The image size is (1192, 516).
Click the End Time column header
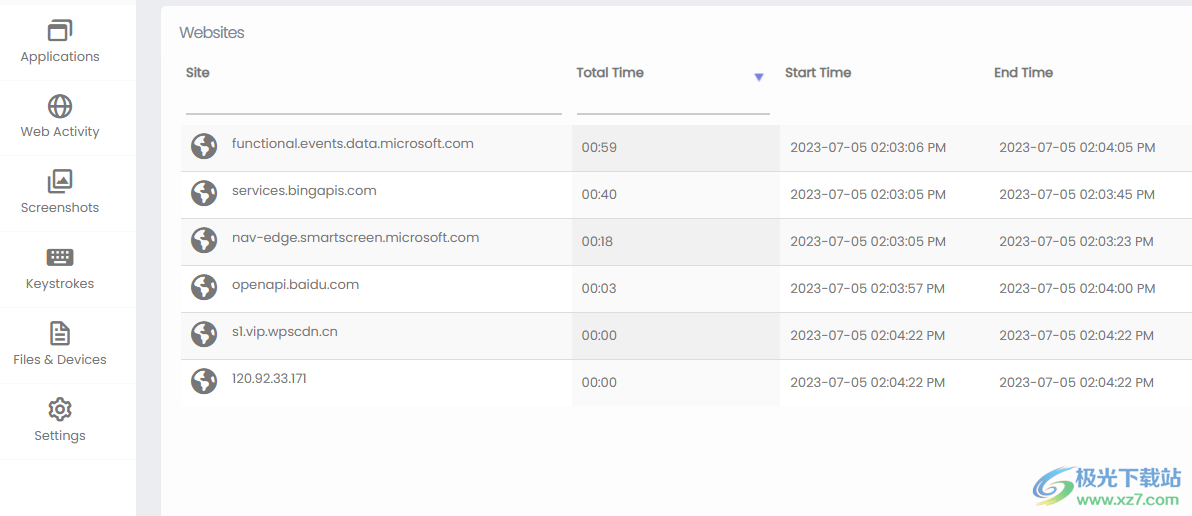pos(1023,72)
